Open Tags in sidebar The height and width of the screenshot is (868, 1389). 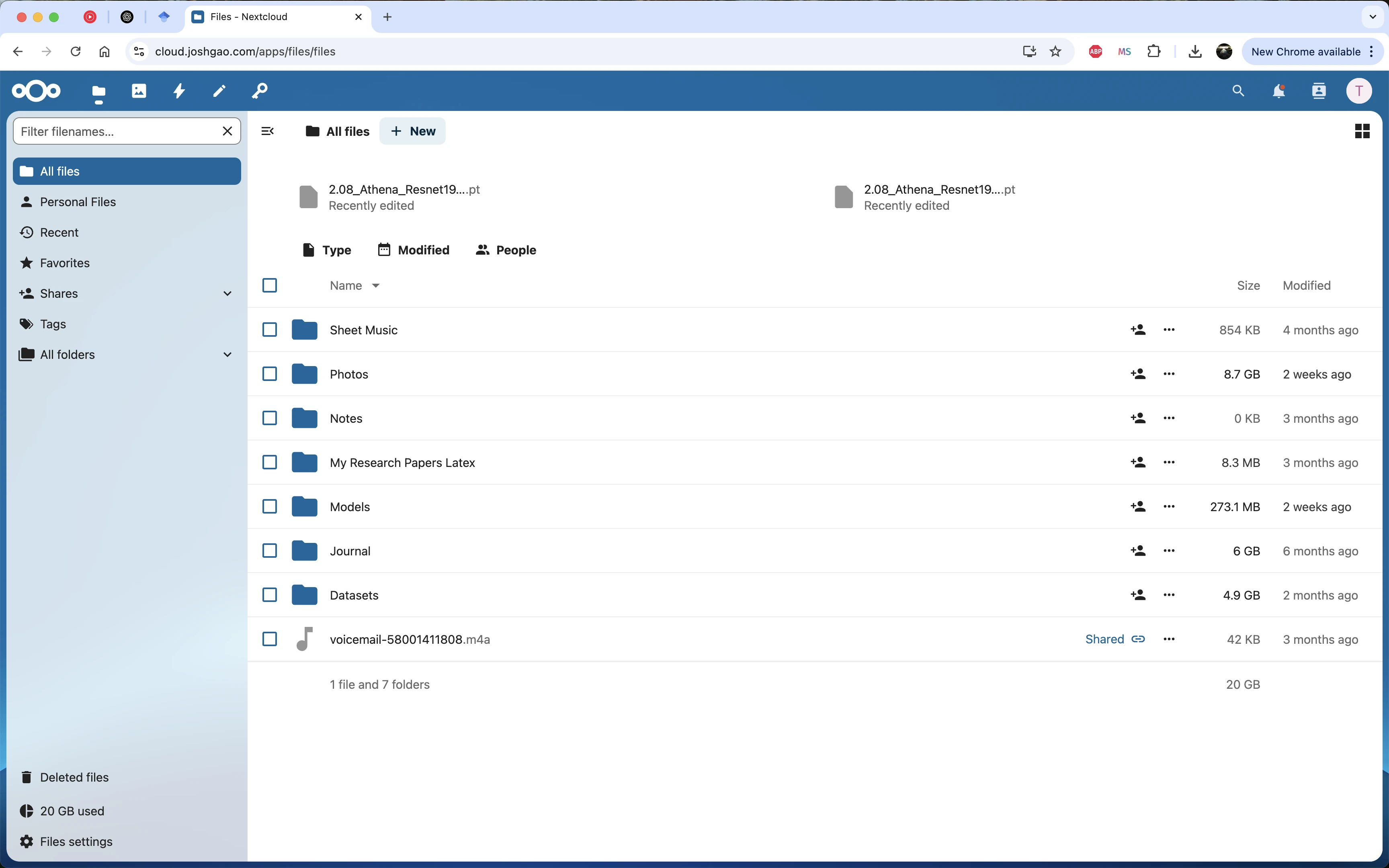click(127, 324)
